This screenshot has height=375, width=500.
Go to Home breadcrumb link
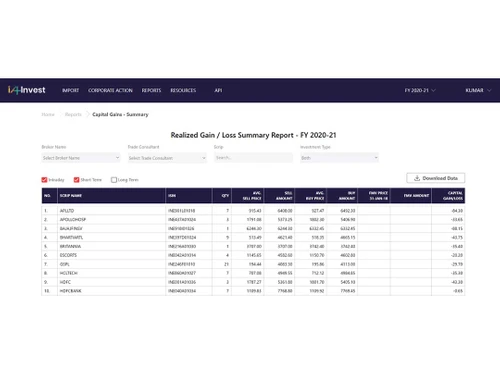pos(48,114)
